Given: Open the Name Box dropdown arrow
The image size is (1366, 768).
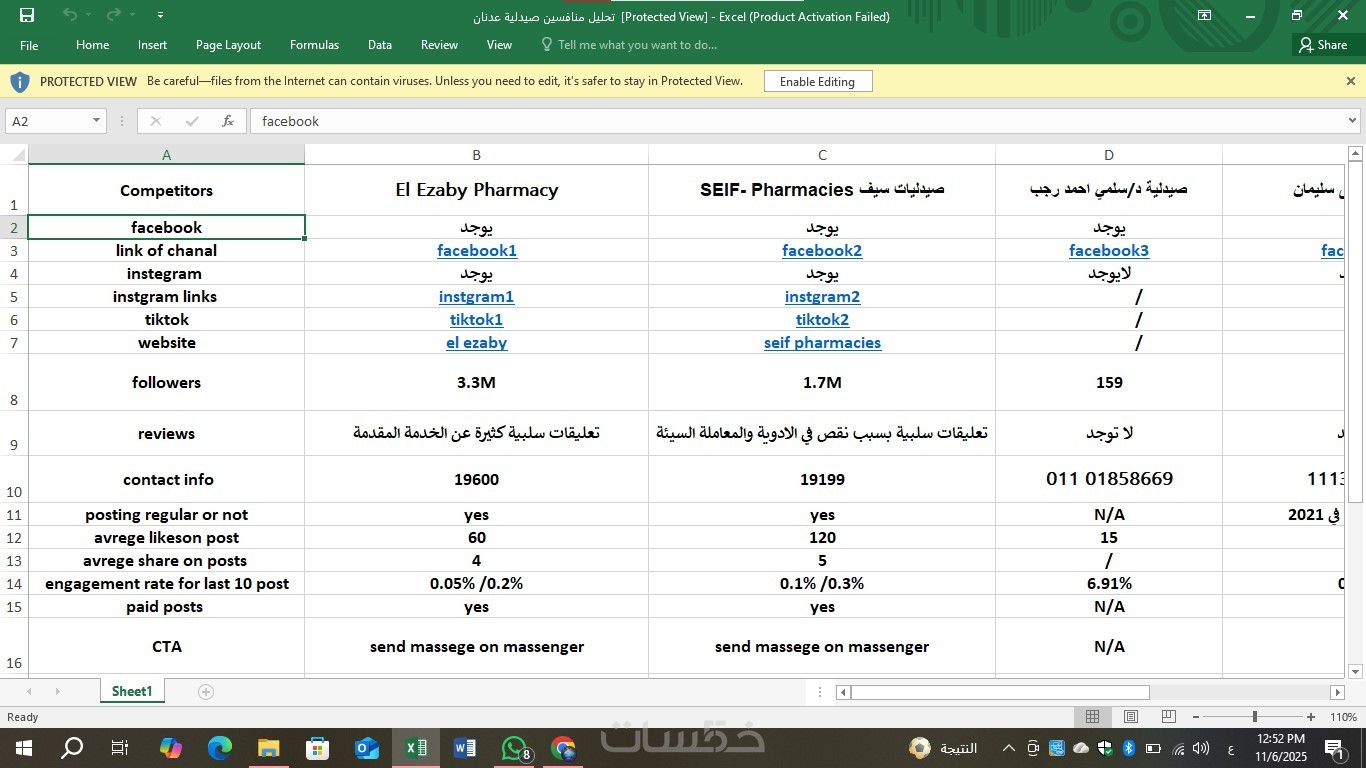Looking at the screenshot, I should 96,121.
